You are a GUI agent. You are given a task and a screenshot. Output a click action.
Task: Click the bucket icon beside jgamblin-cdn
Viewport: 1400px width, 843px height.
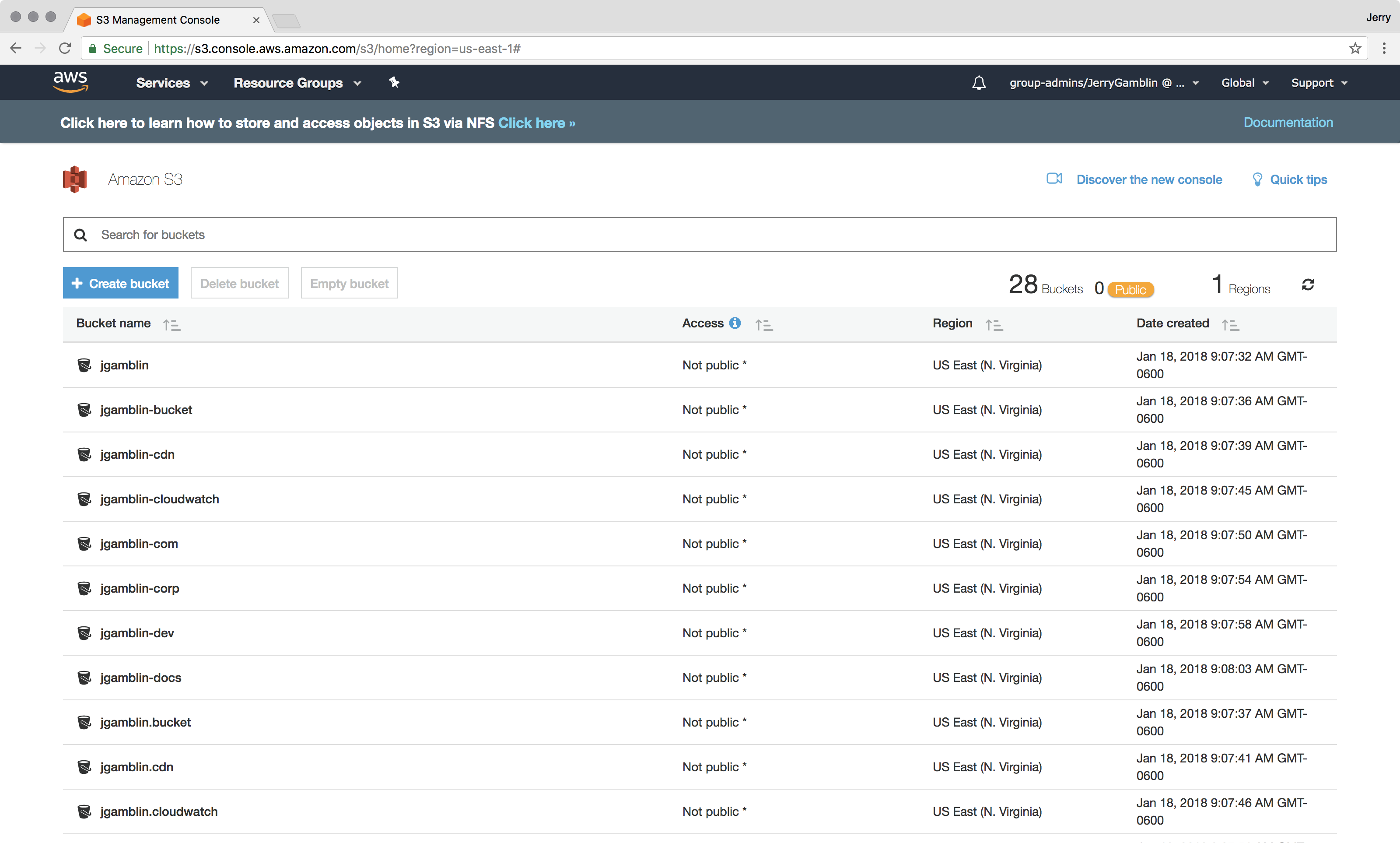[x=84, y=454]
